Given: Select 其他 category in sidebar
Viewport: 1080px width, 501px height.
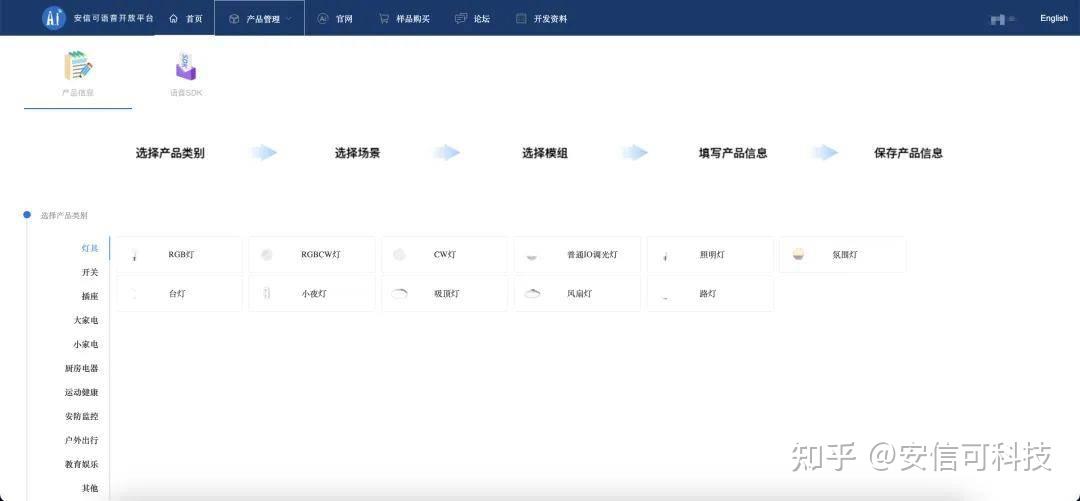Looking at the screenshot, I should pos(90,488).
